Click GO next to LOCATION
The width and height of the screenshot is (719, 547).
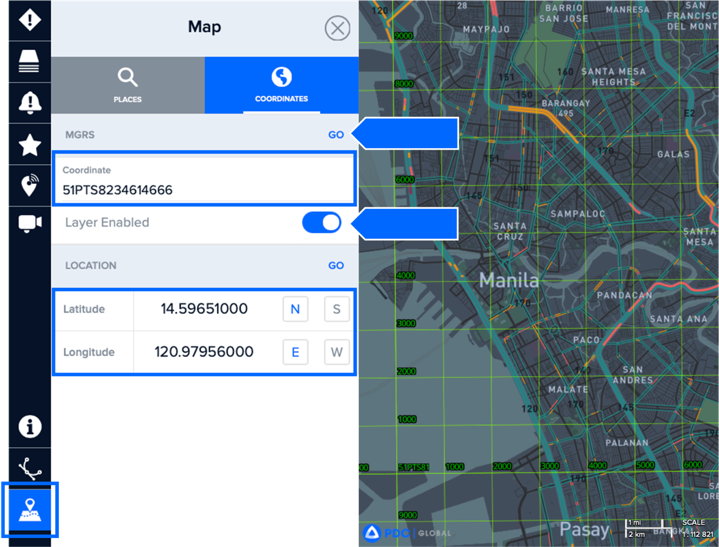[x=336, y=265]
